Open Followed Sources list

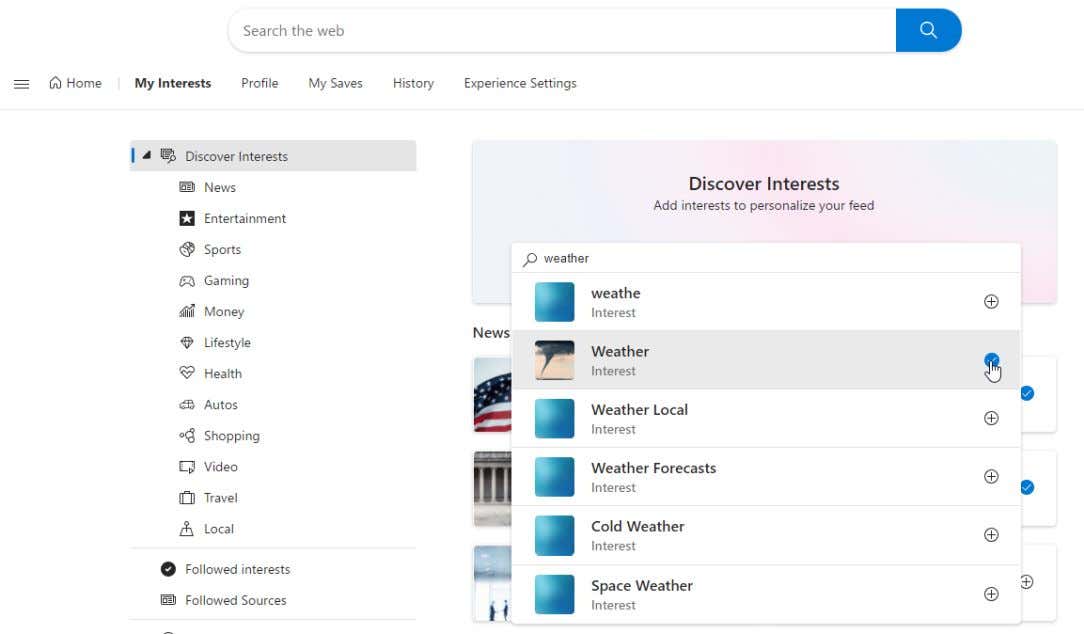pos(236,600)
